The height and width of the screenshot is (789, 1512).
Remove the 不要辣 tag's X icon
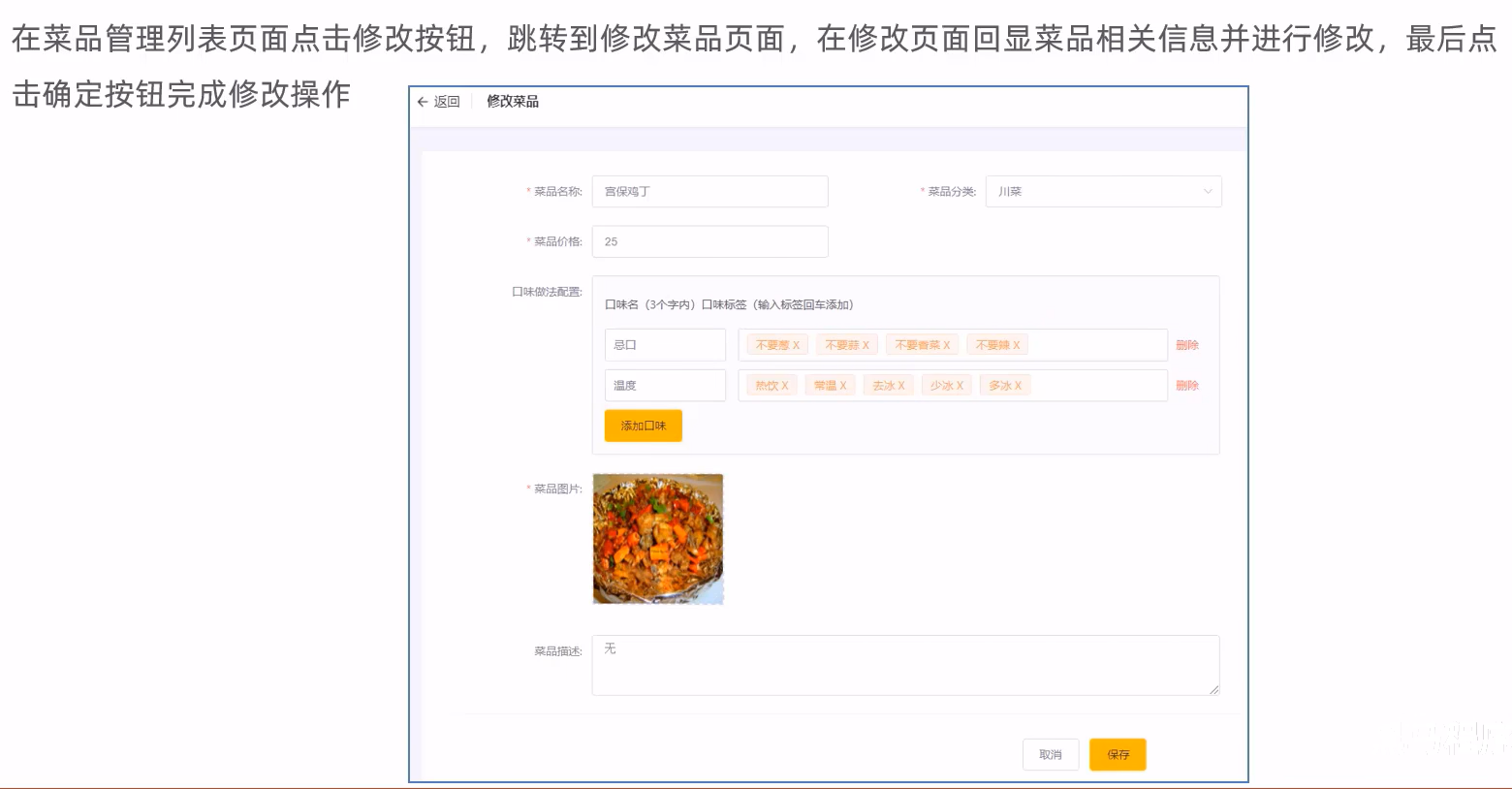[1017, 344]
